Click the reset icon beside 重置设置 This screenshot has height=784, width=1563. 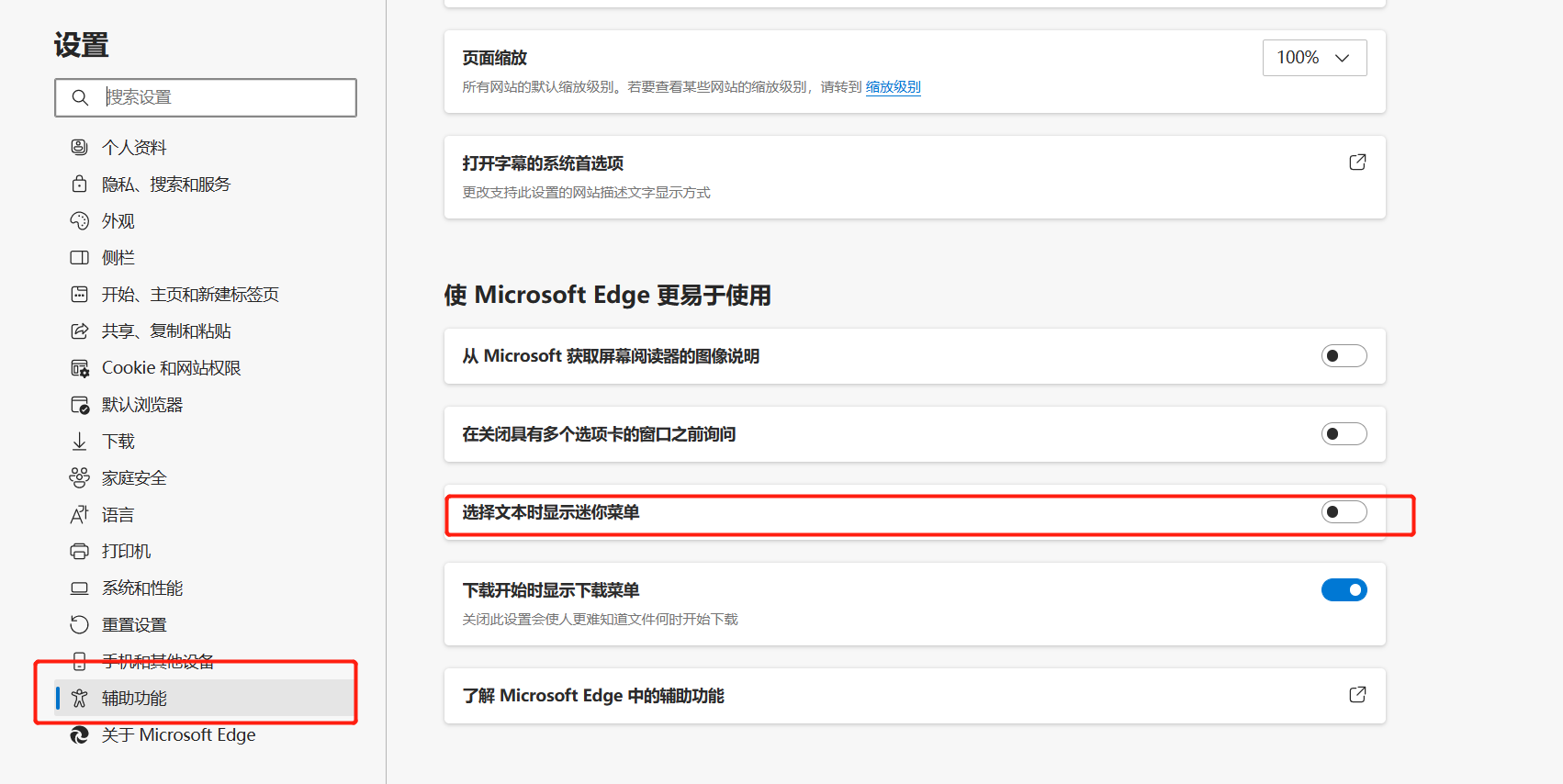80,624
